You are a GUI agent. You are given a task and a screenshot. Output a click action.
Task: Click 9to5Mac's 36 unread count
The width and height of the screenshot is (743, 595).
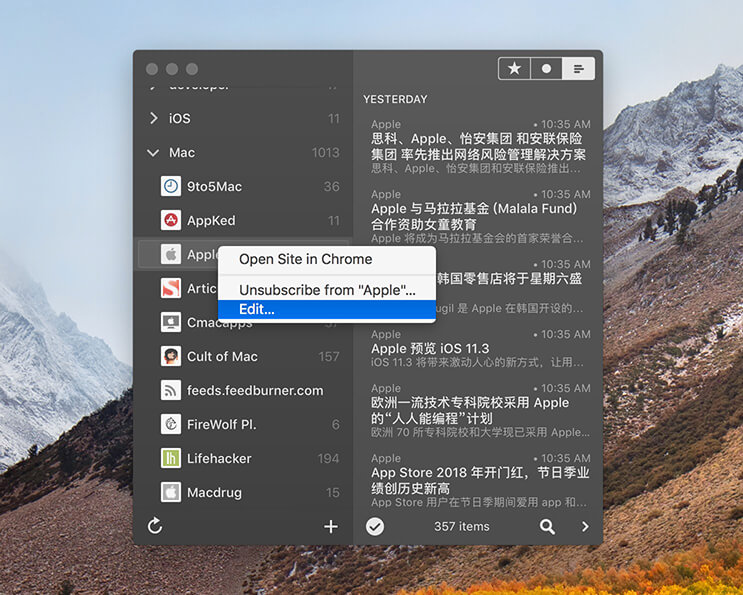pos(332,187)
